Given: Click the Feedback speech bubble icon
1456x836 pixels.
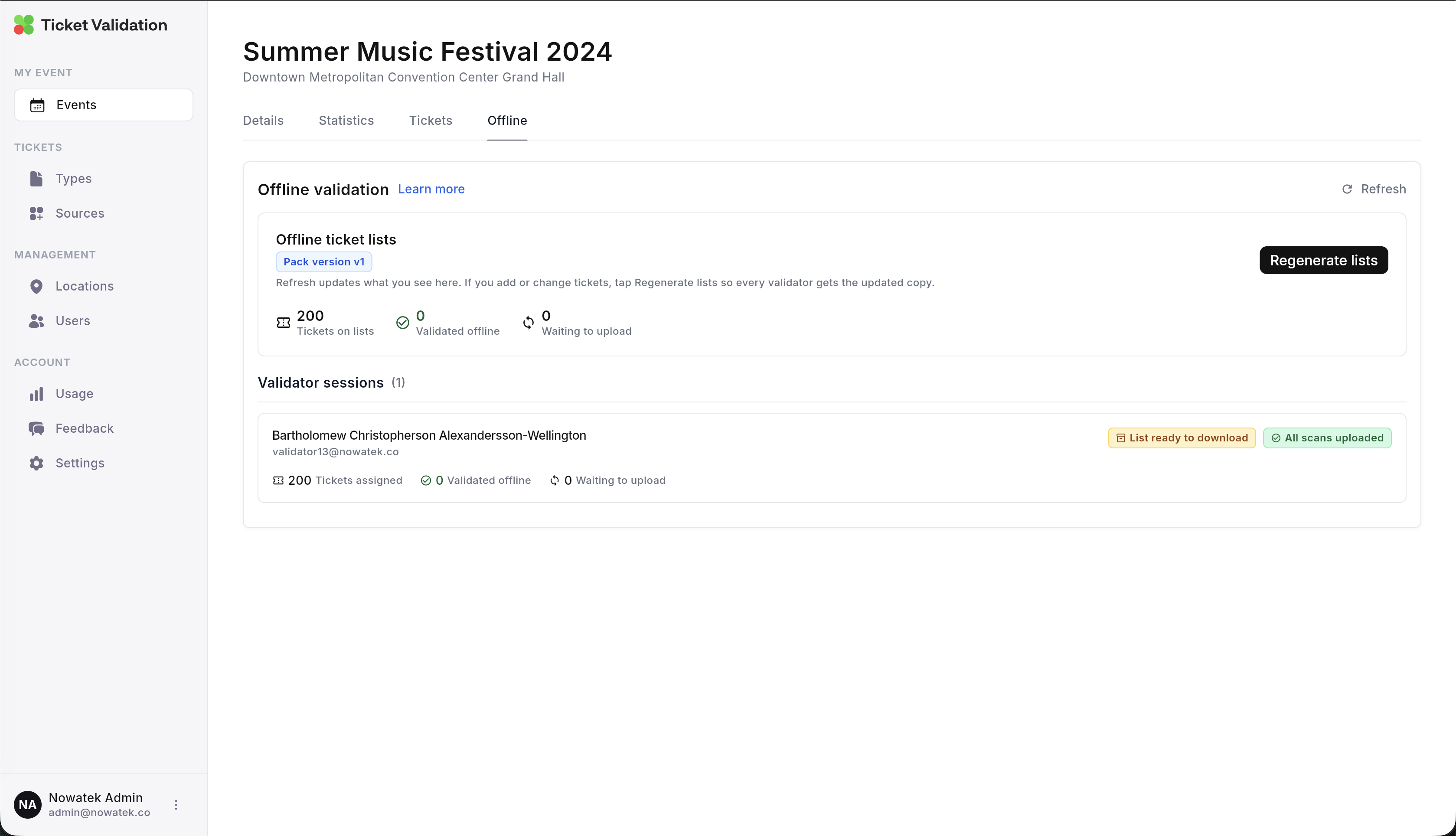Looking at the screenshot, I should 36,428.
